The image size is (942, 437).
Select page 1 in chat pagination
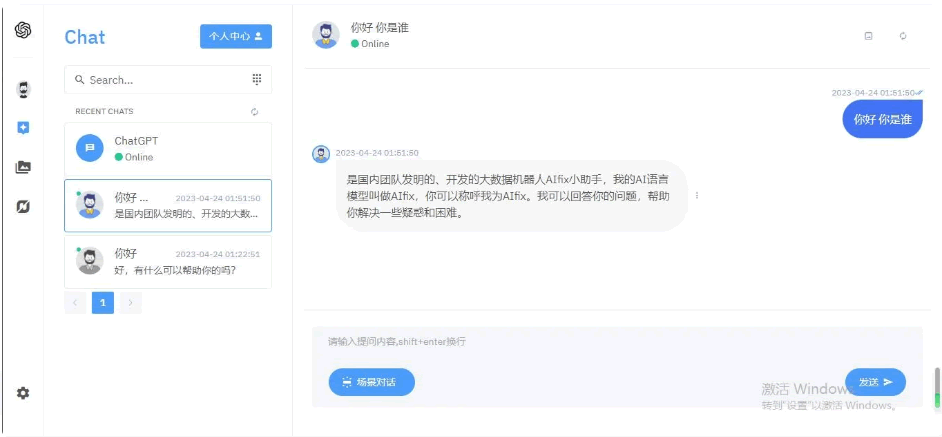pos(103,302)
